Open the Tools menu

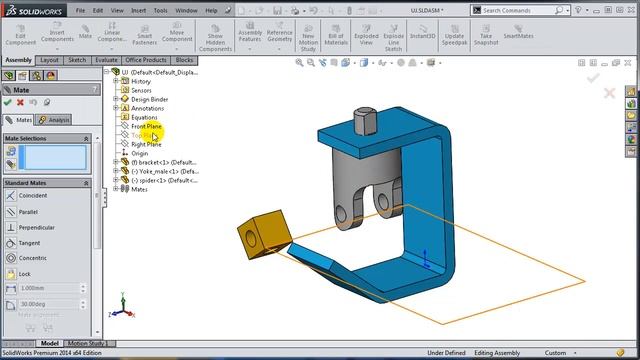[160, 10]
